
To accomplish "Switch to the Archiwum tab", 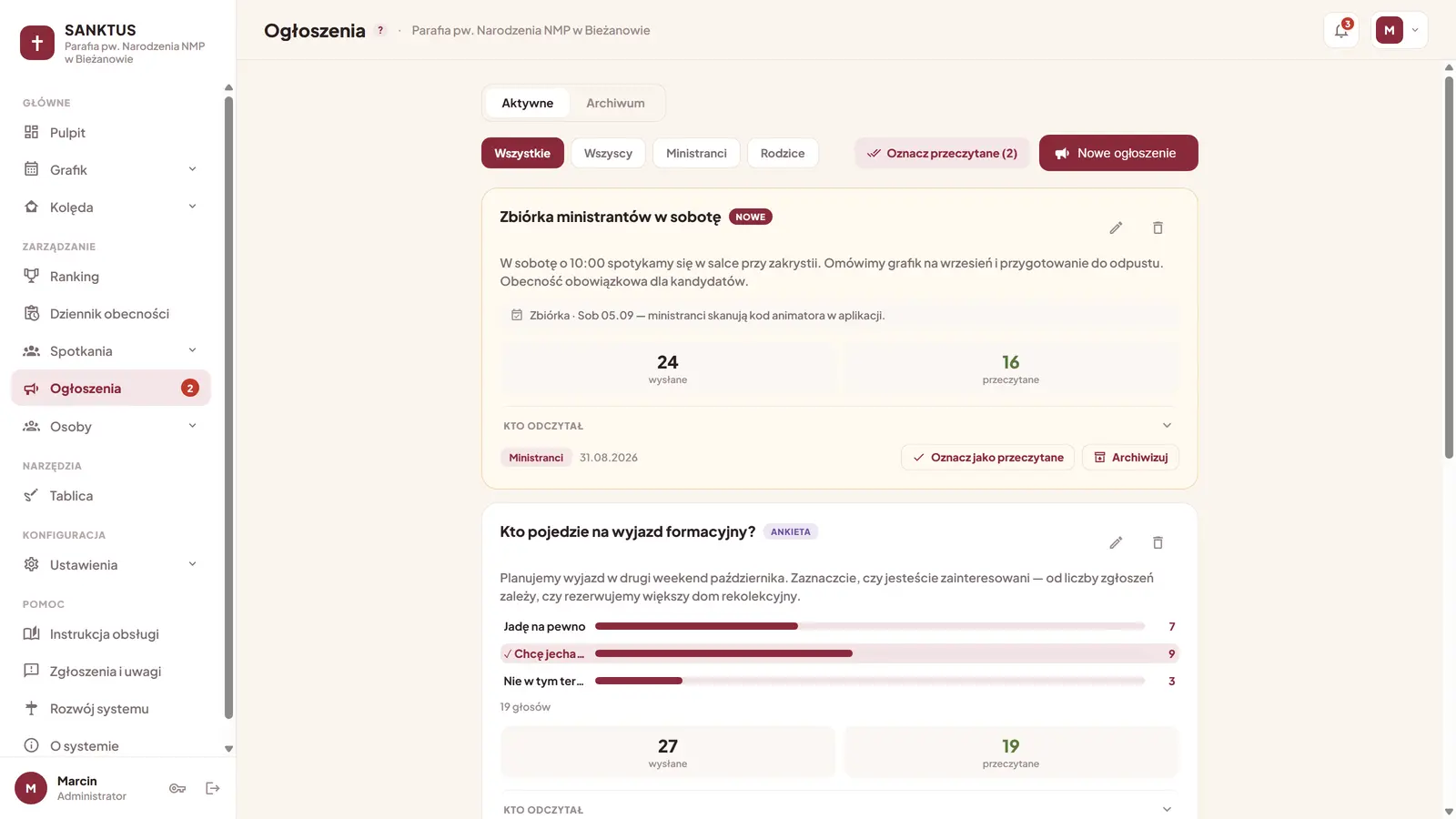I will 615,103.
